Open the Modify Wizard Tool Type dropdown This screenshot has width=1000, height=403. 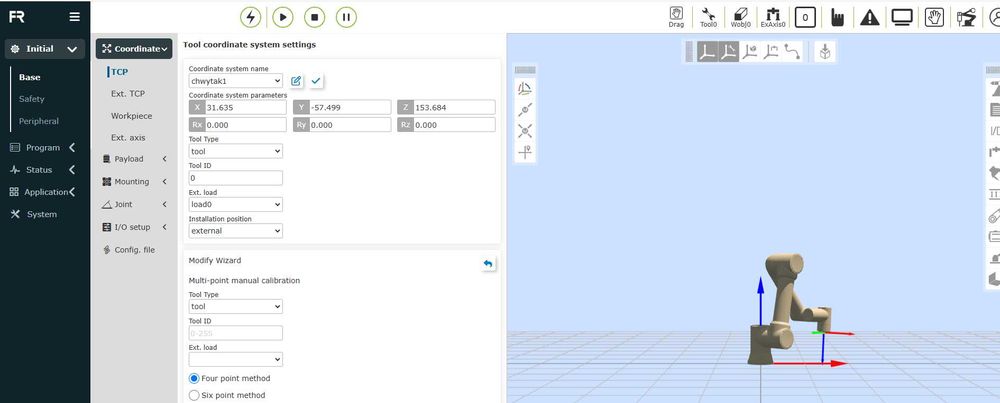click(x=236, y=307)
